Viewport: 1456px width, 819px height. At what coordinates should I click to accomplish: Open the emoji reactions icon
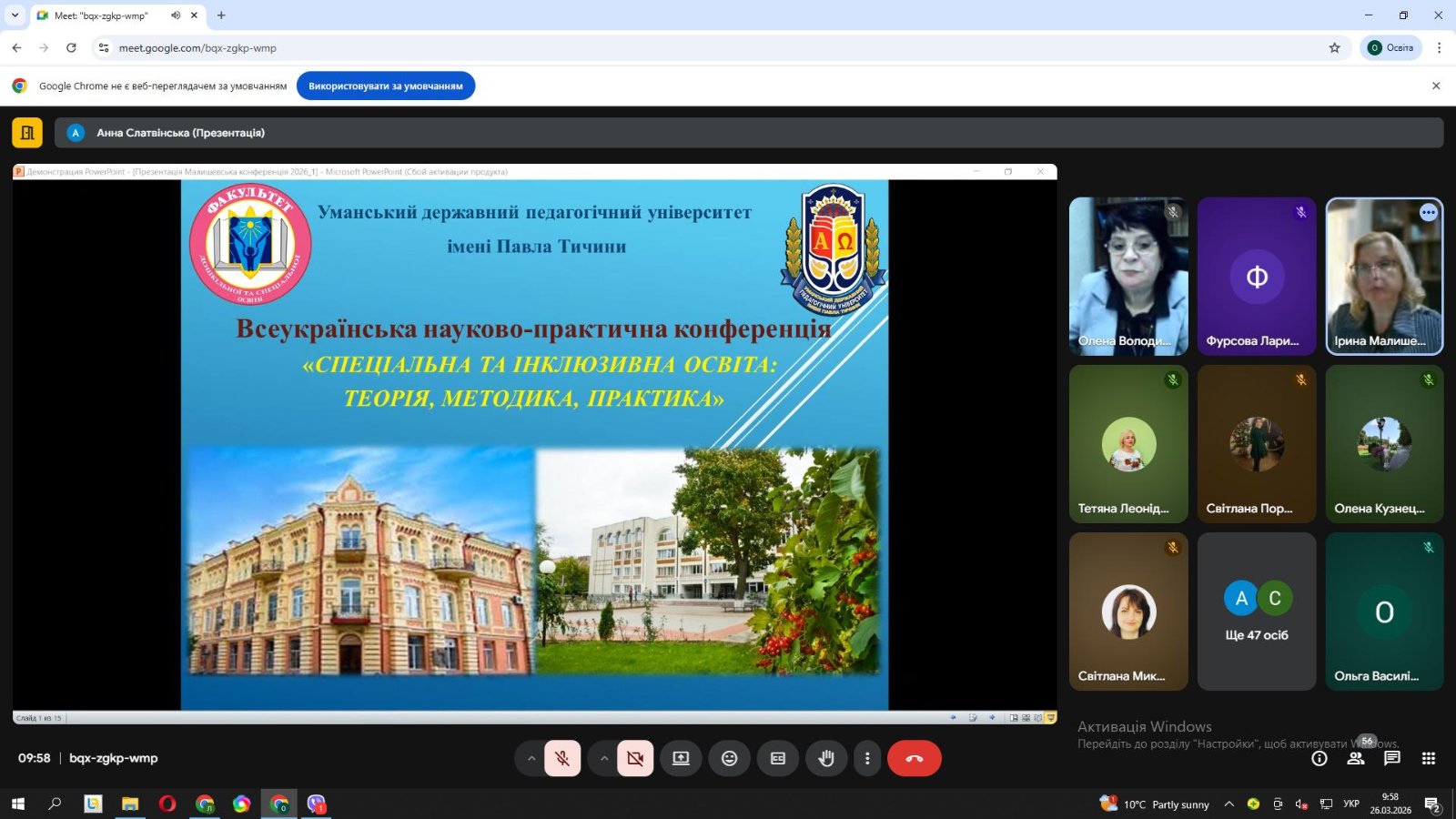729,758
